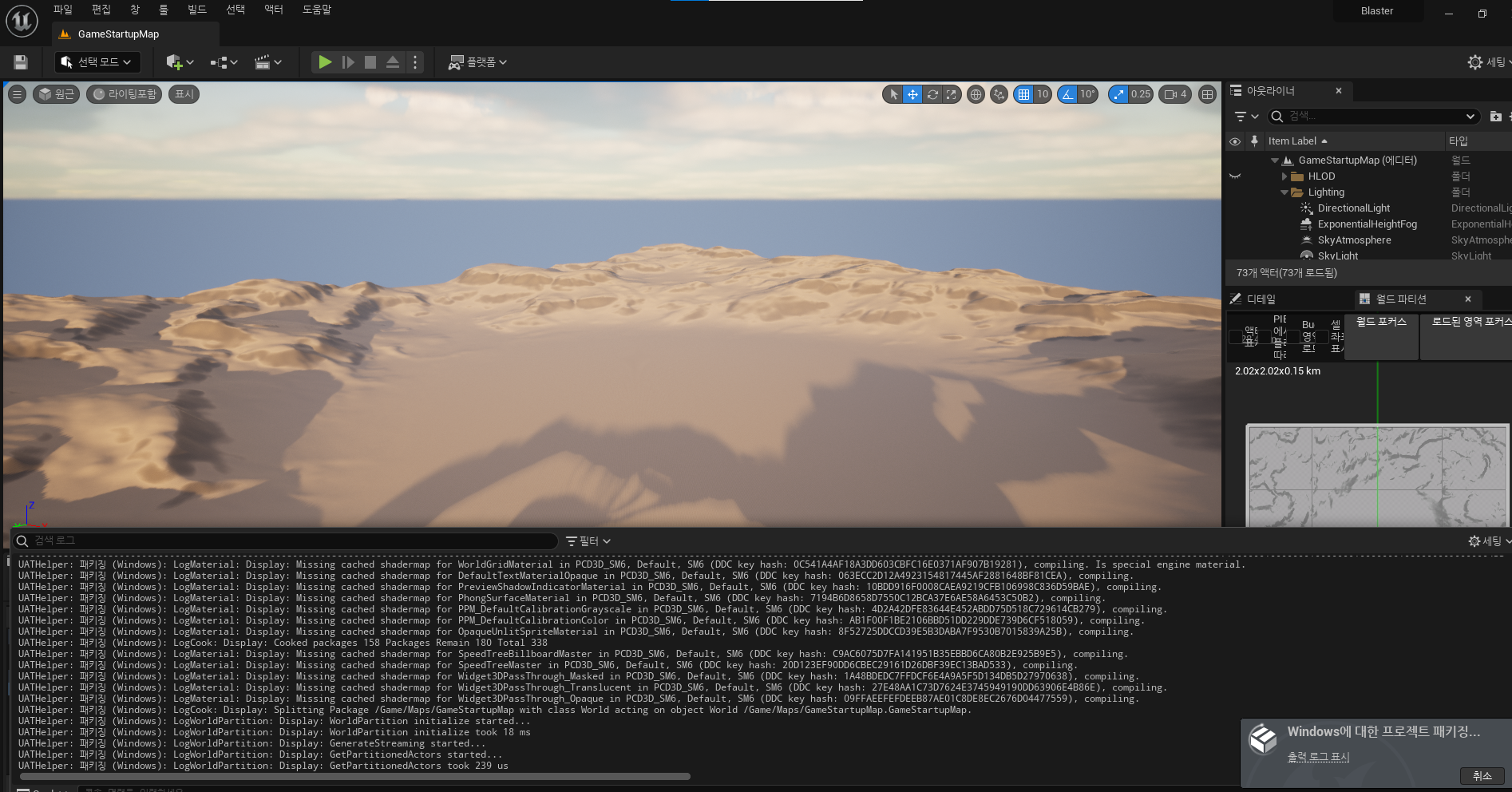Click the 라이팅포함 view mode button
The height and width of the screenshot is (792, 1512).
click(125, 94)
